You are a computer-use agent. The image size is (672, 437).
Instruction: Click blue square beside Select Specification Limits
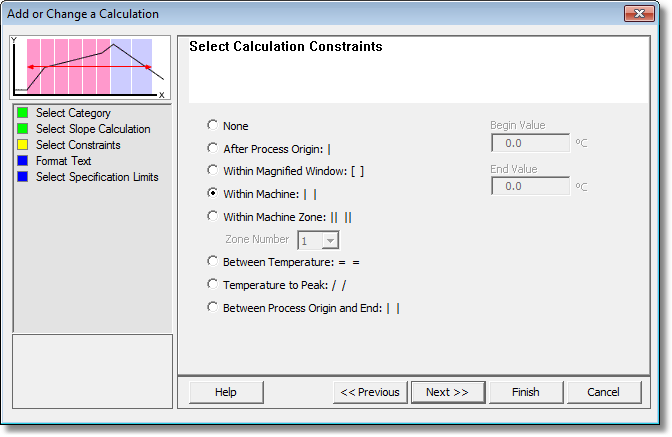tap(23, 177)
